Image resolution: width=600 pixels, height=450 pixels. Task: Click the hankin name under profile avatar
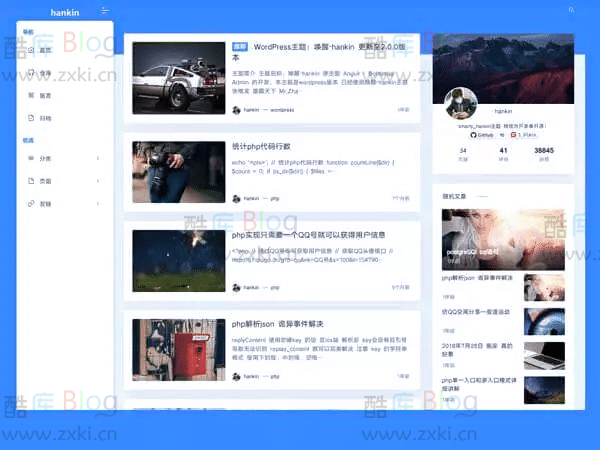[503, 111]
